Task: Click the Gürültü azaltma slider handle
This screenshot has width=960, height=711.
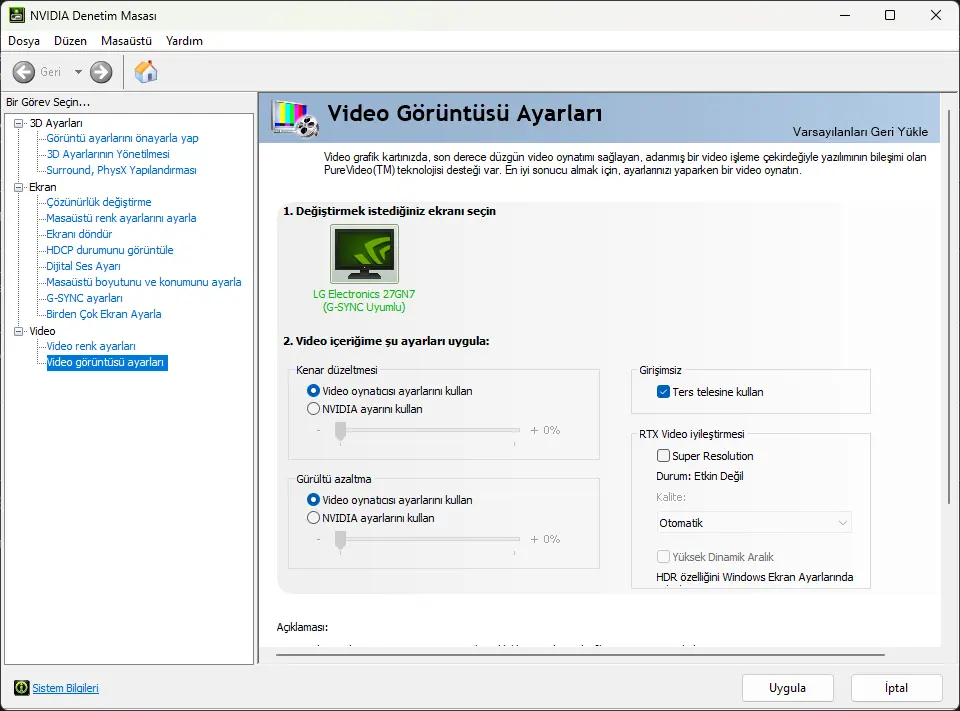Action: click(x=340, y=540)
